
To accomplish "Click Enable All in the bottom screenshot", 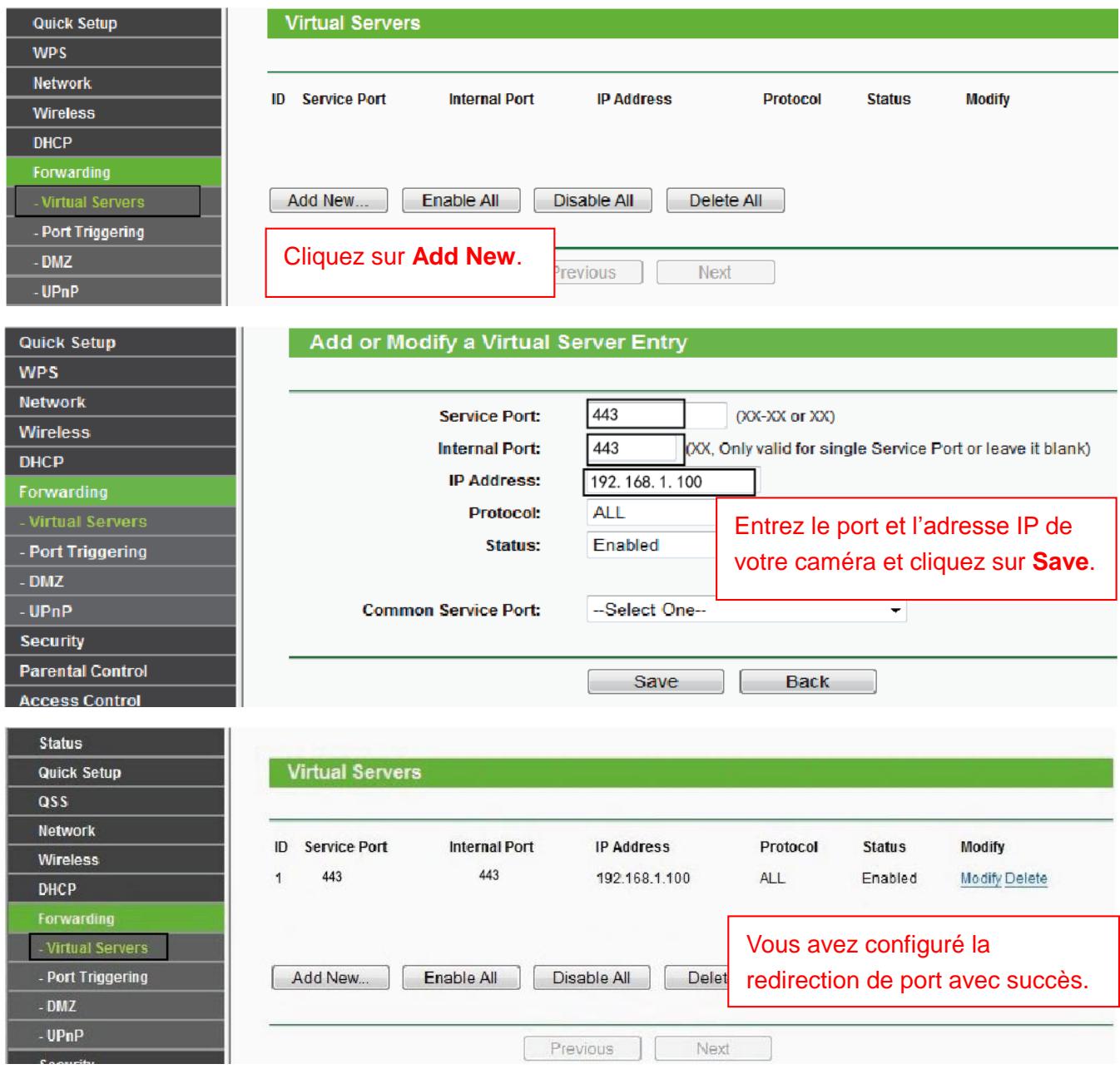I will pyautogui.click(x=461, y=978).
